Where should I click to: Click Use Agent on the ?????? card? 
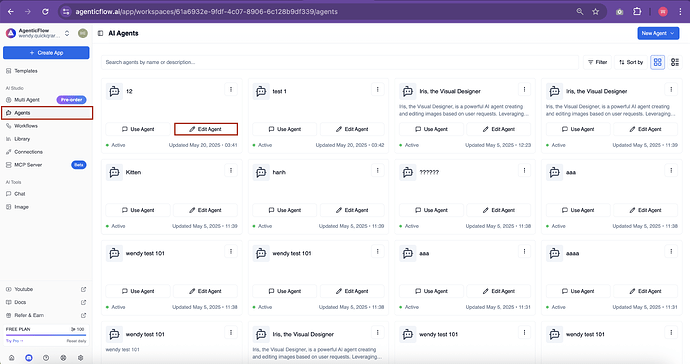click(x=431, y=210)
